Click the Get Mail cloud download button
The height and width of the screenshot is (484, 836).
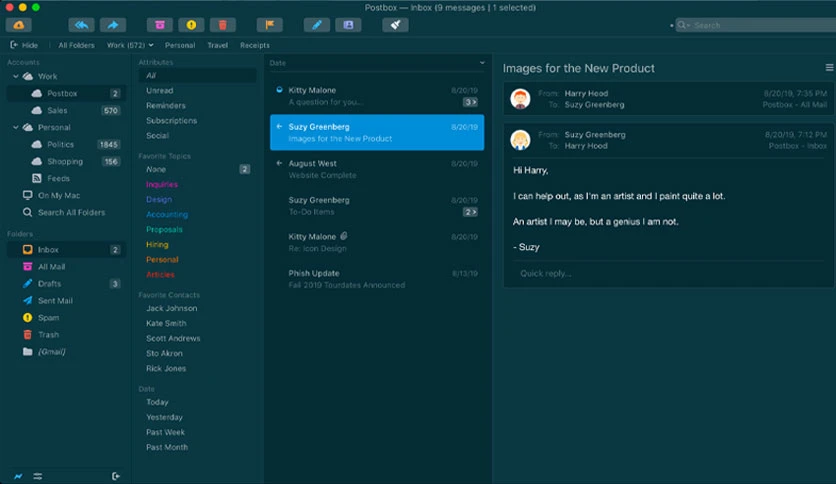tap(19, 25)
